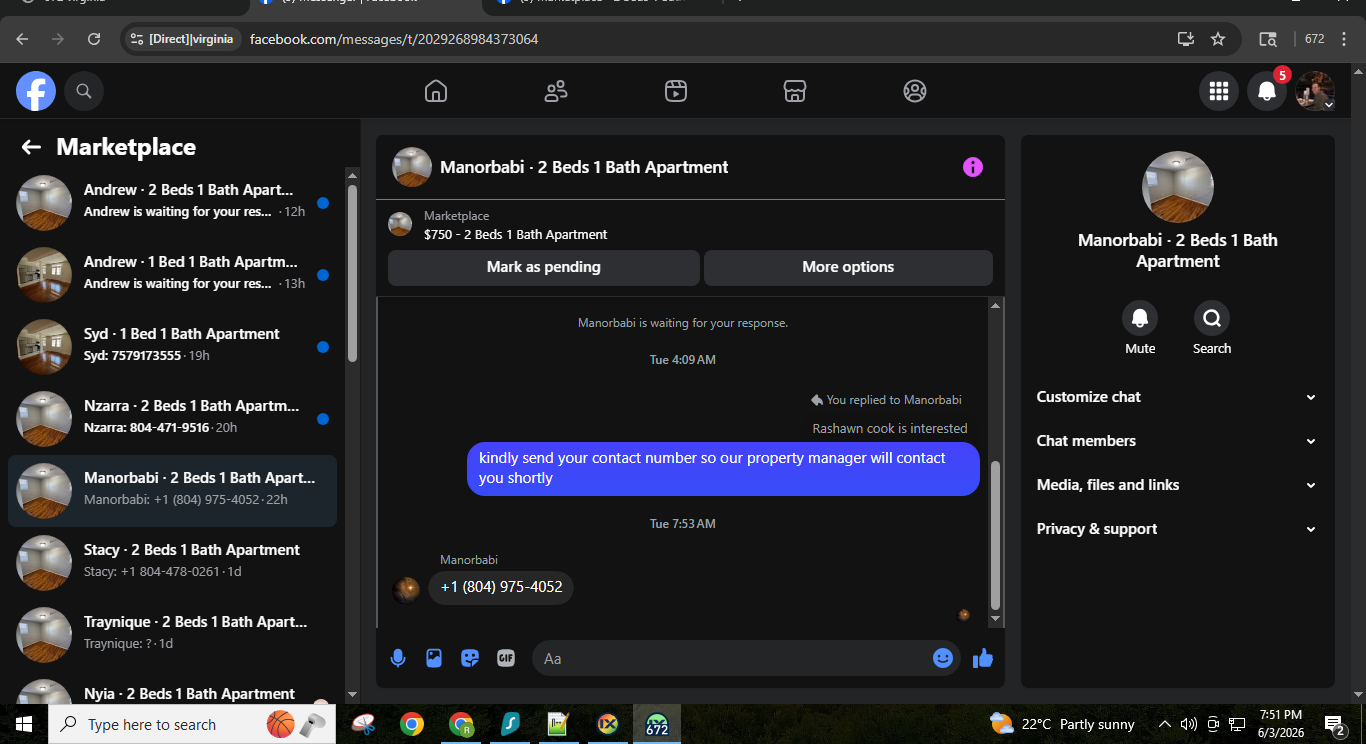Expand the Customize chat section
The image size is (1366, 744).
pyautogui.click(x=1178, y=397)
